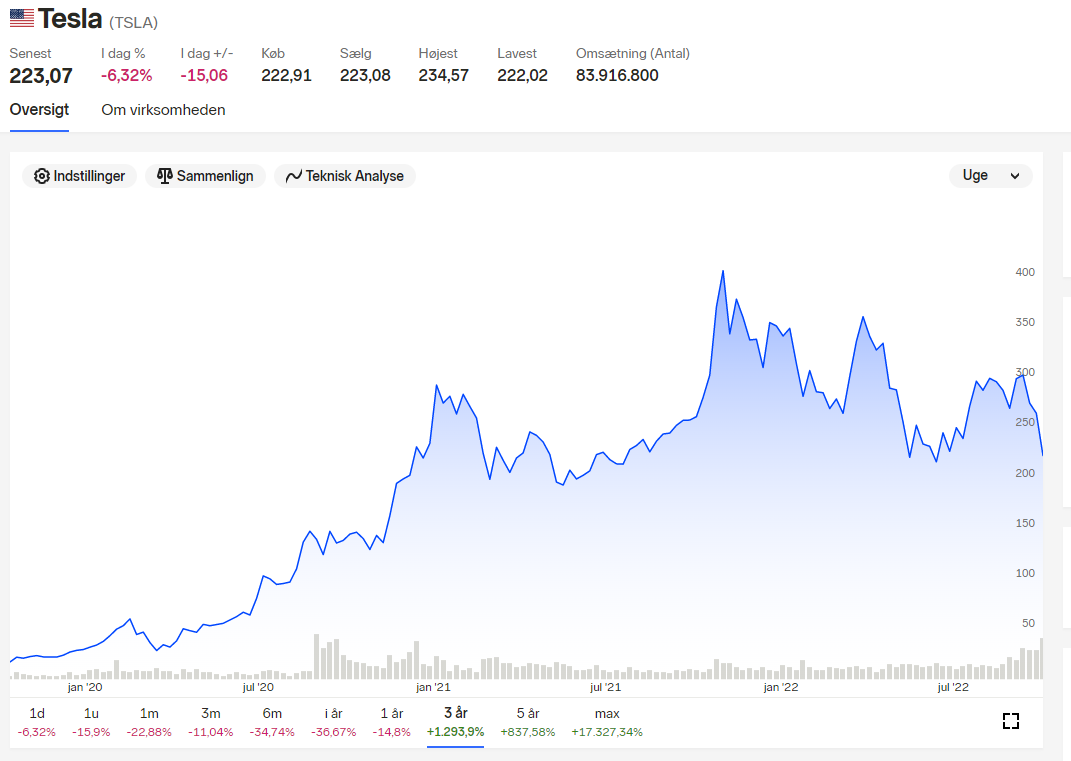This screenshot has width=1071, height=761.
Task: Select the 3 år time range
Action: 456,722
